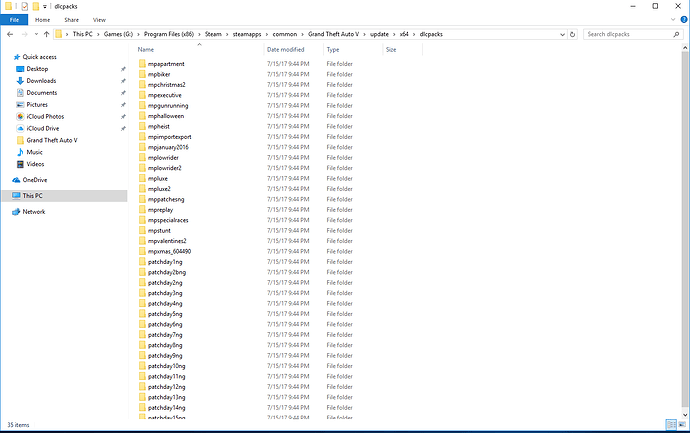Click Games (G:) breadcrumb segment

(x=118, y=34)
